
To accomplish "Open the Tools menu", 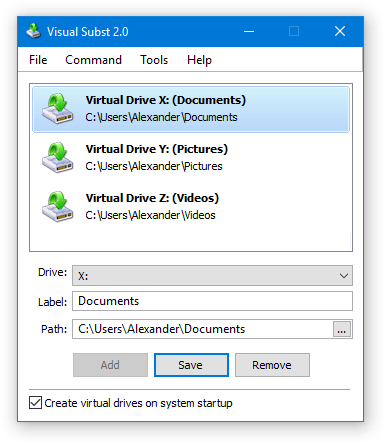I will point(154,60).
